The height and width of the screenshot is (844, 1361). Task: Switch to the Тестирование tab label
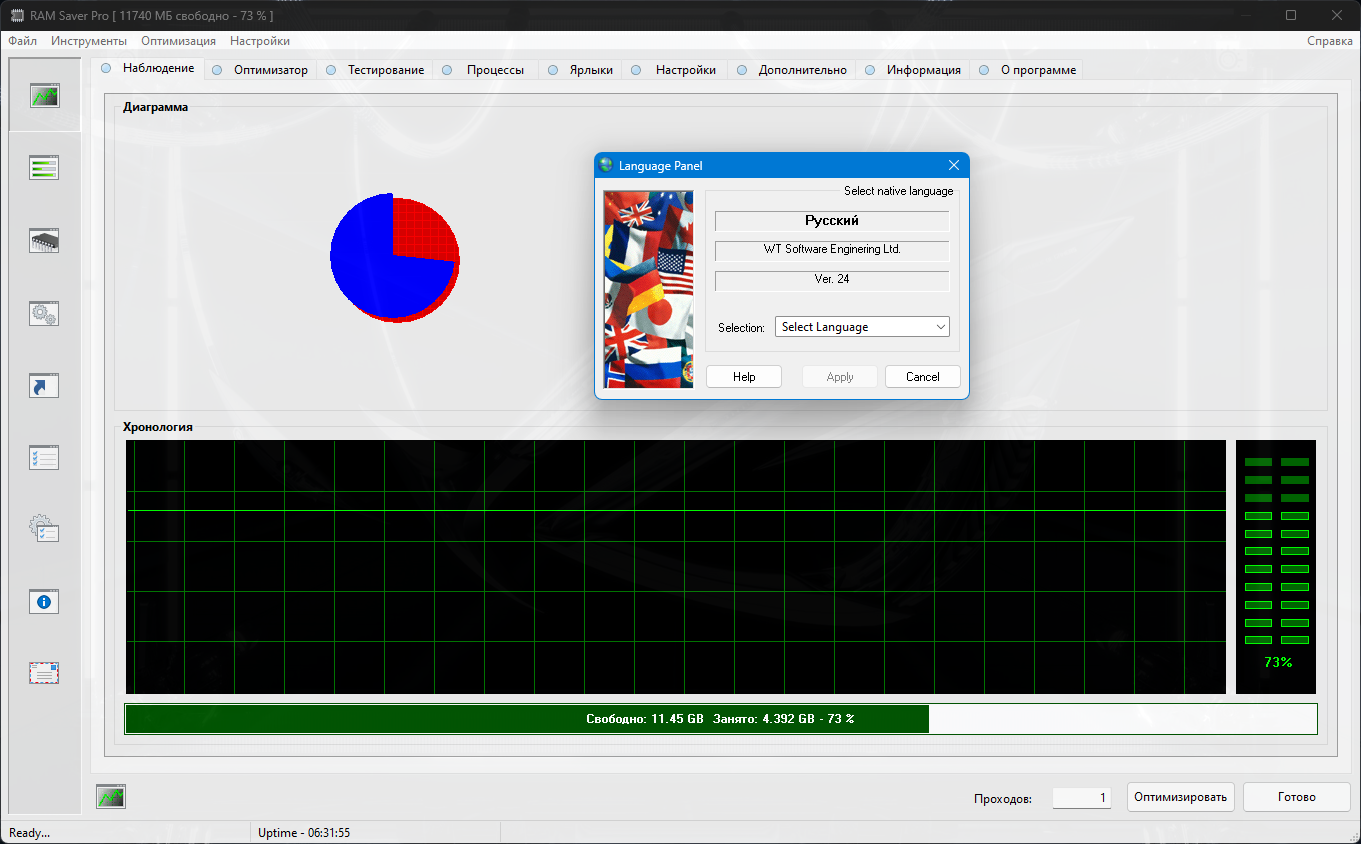coord(386,70)
